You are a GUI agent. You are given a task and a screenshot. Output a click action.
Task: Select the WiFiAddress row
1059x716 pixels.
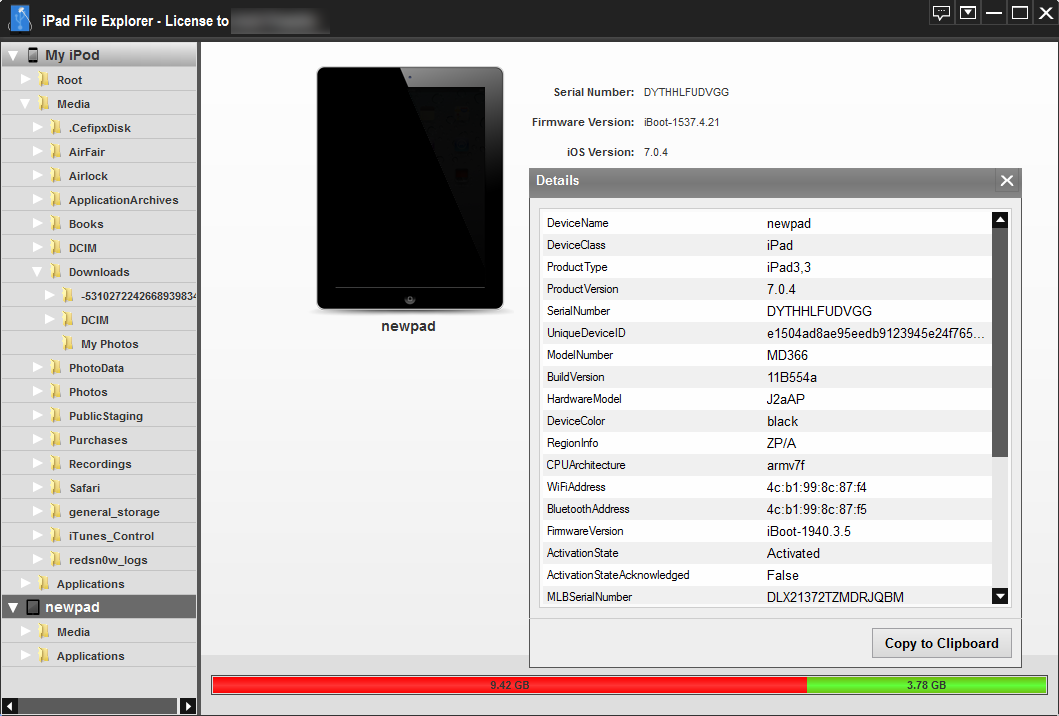(765, 487)
